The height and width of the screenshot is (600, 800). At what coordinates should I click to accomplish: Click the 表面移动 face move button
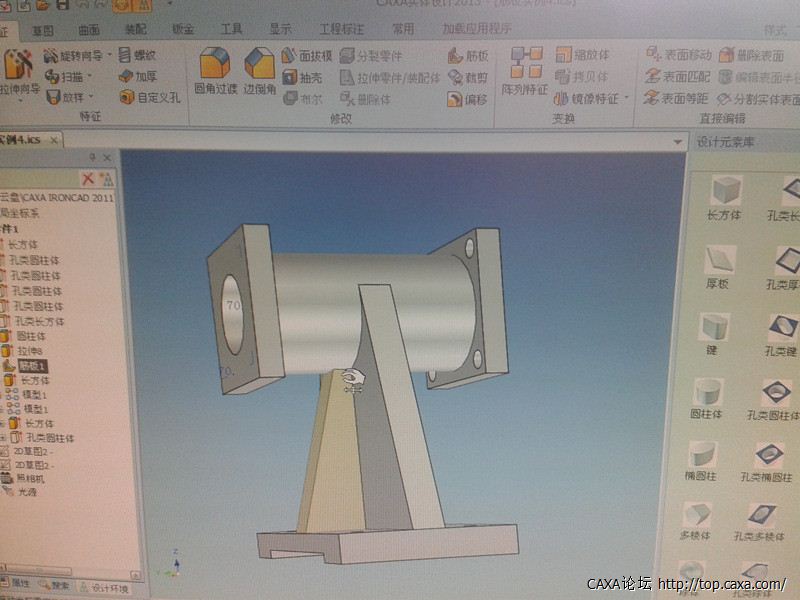click(678, 55)
